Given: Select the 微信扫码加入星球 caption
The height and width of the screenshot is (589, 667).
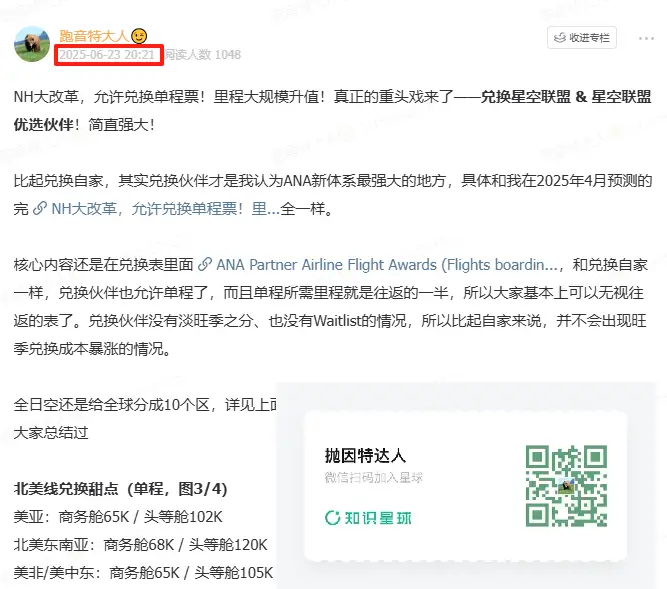Looking at the screenshot, I should coord(373,478).
